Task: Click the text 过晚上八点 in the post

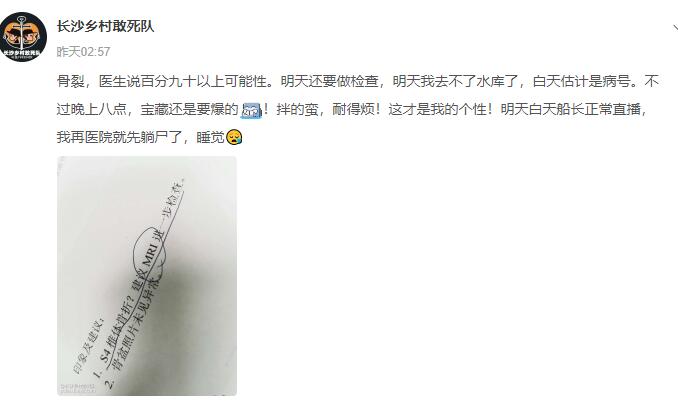Action: (91, 109)
